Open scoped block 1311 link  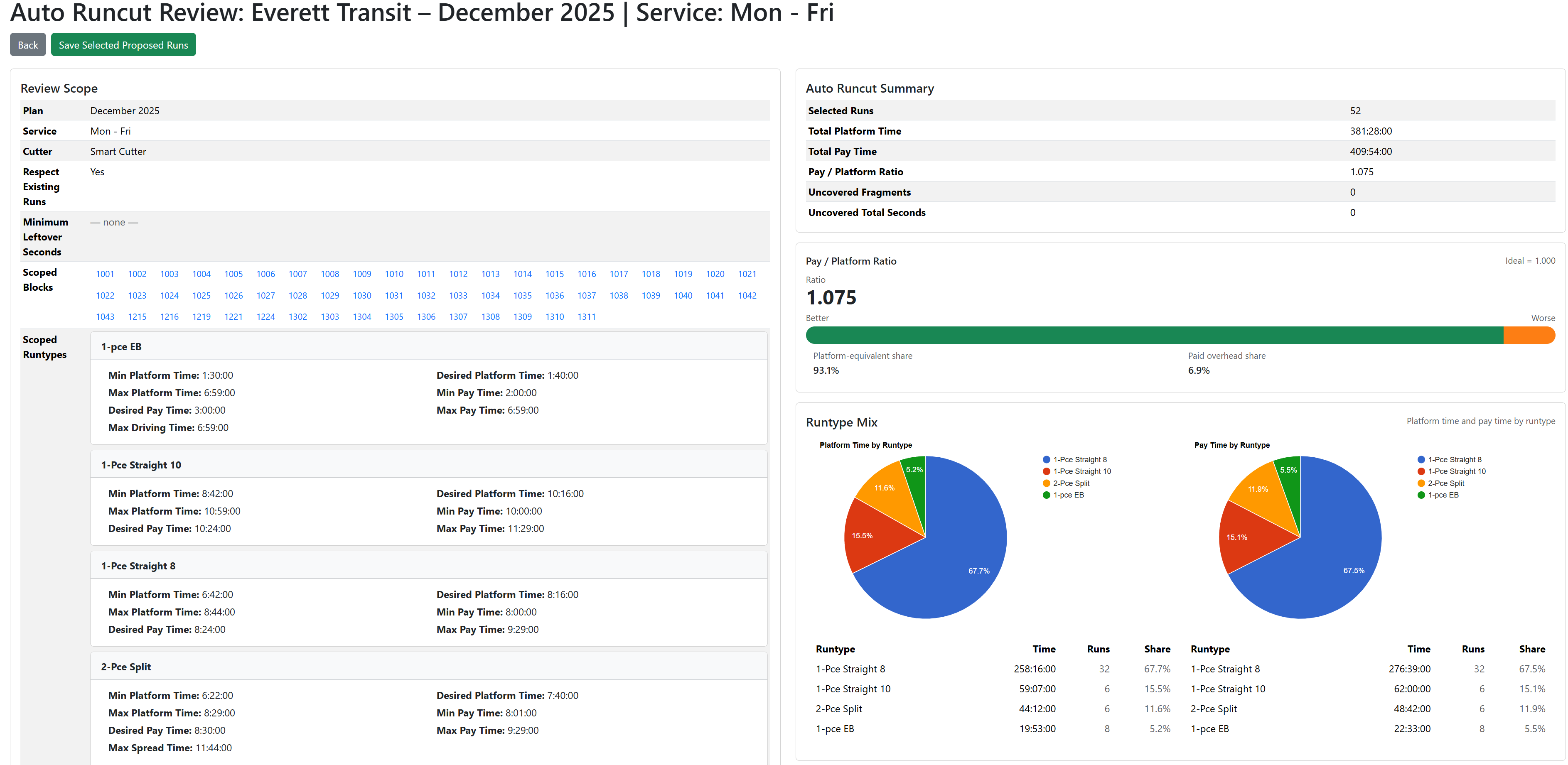click(586, 316)
